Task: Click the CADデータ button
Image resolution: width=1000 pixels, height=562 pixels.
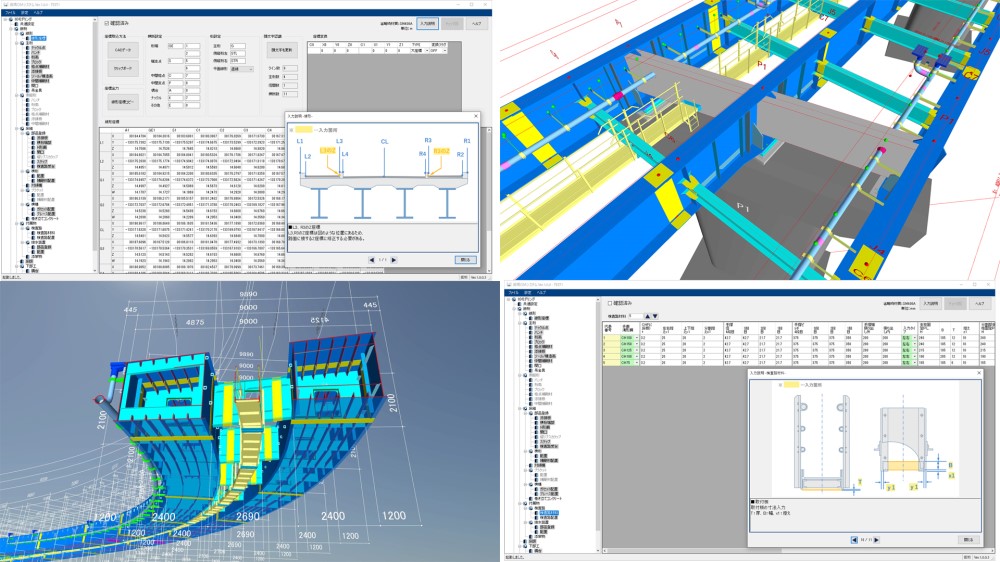Action: [122, 50]
